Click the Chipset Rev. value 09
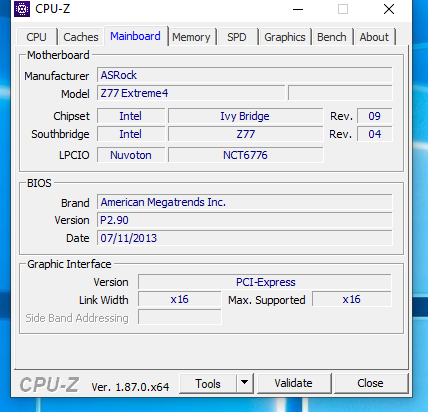 [x=375, y=116]
